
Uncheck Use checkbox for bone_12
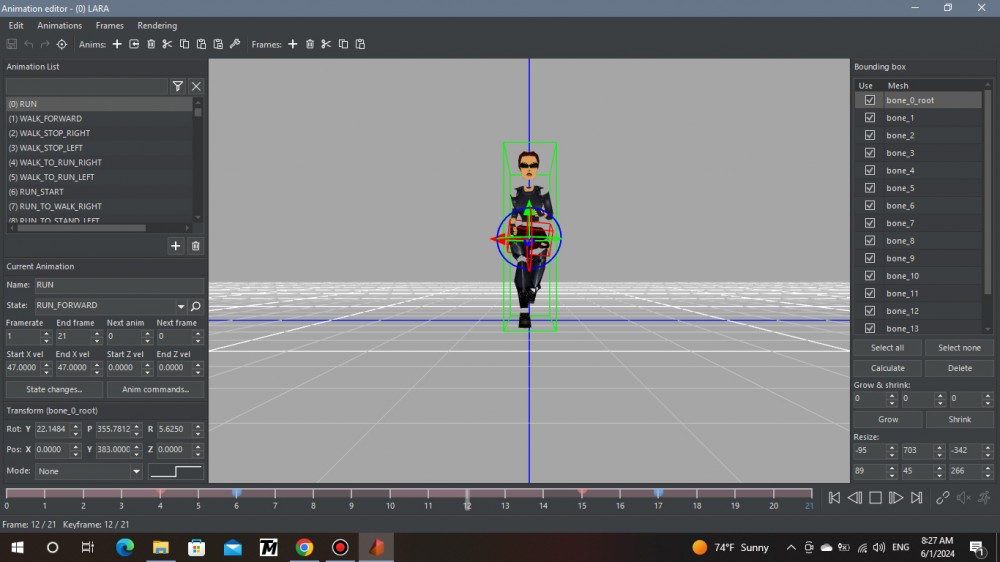point(870,311)
